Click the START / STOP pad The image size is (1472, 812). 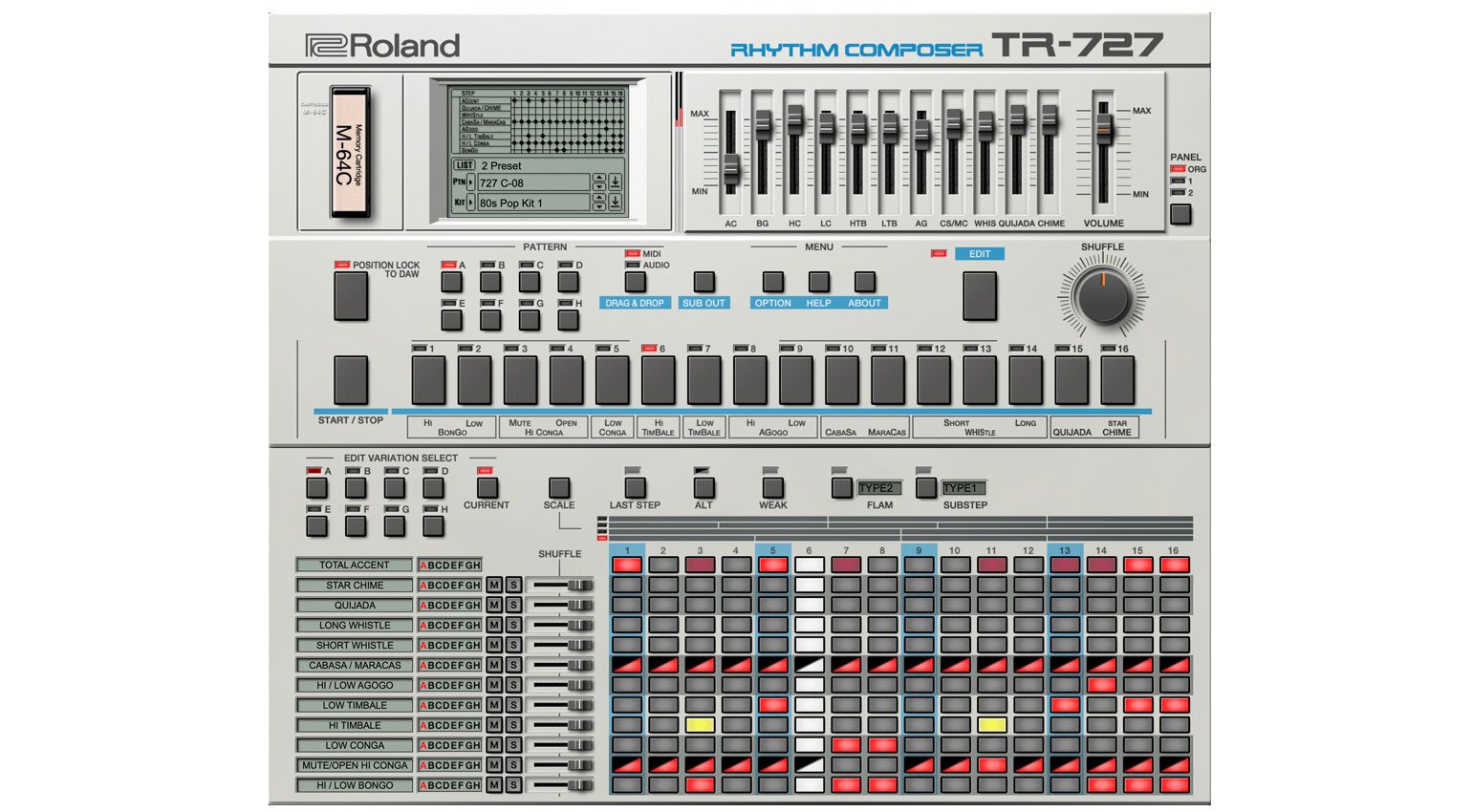(x=351, y=380)
